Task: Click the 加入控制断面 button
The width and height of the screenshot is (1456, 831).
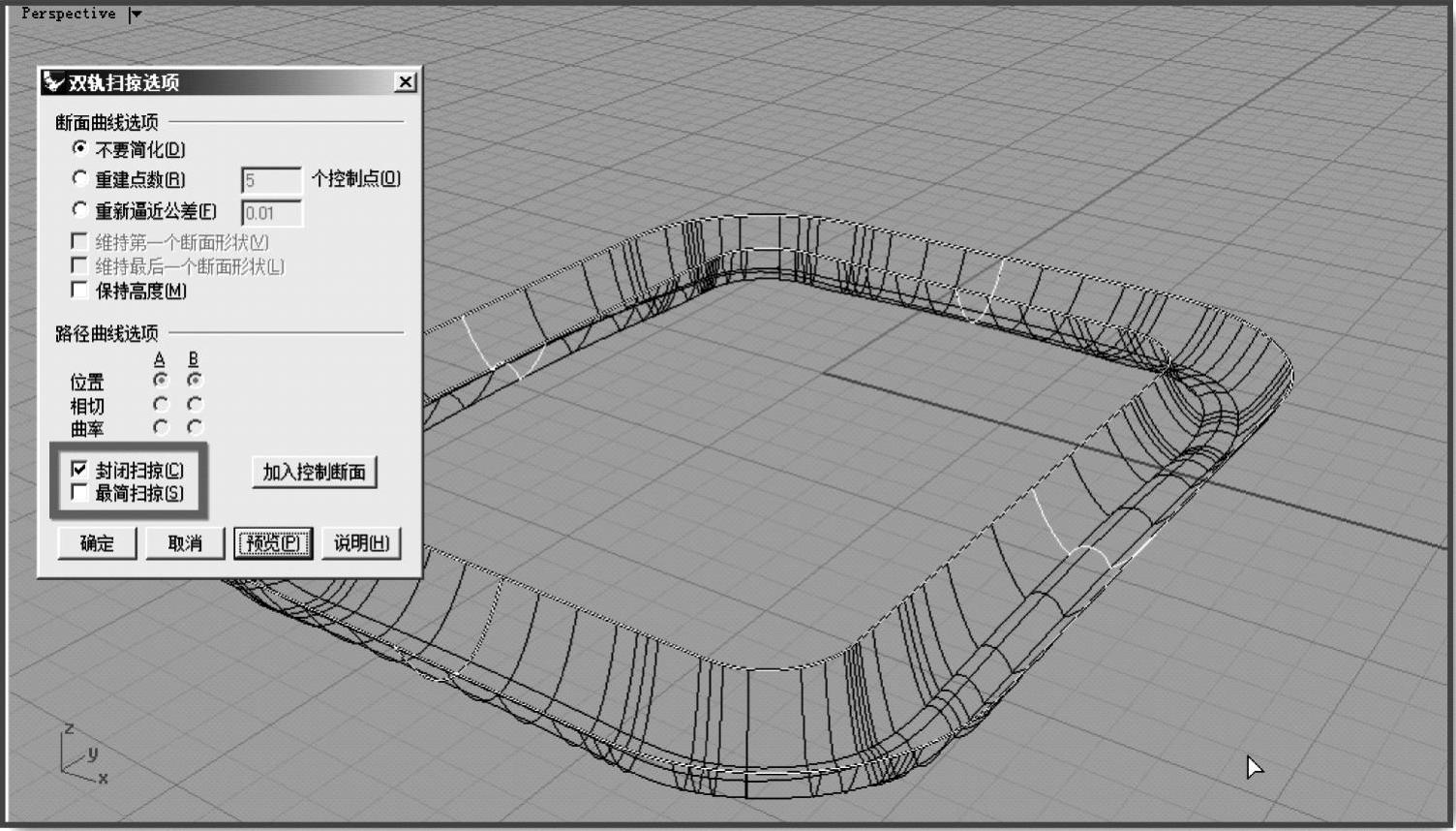Action: (x=314, y=473)
